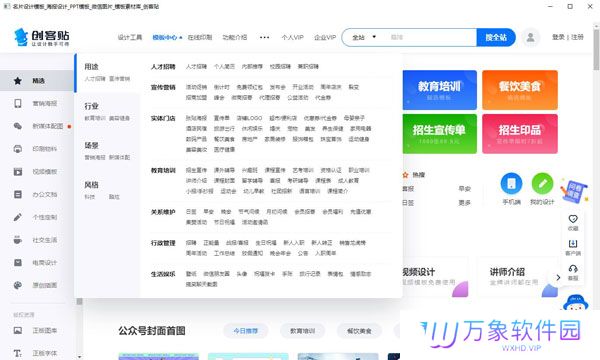Select the 场景 tab in the mega menu
Screen dimensions: 600x360
(108, 151)
